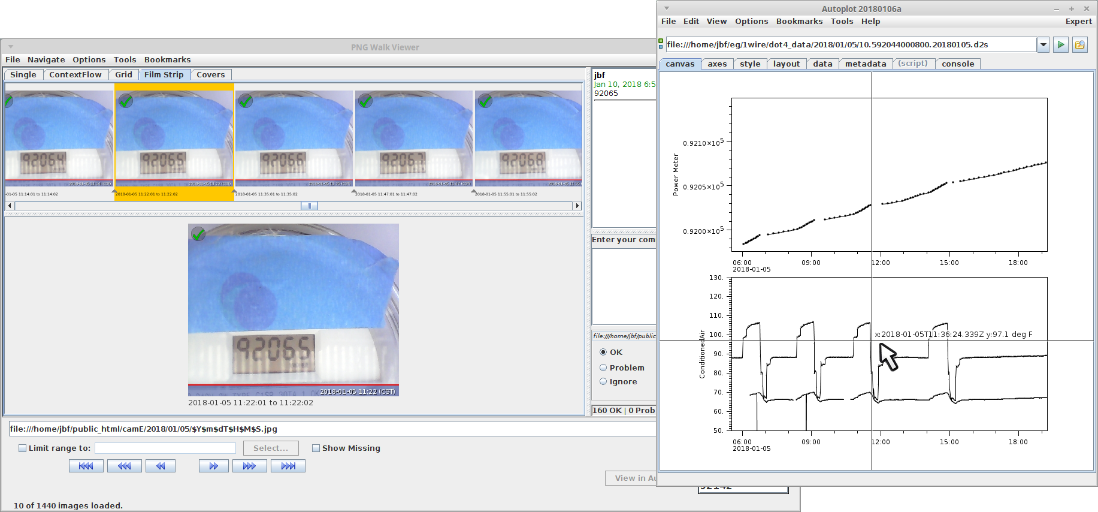Switch to Autoplot metadata tab

[866, 64]
